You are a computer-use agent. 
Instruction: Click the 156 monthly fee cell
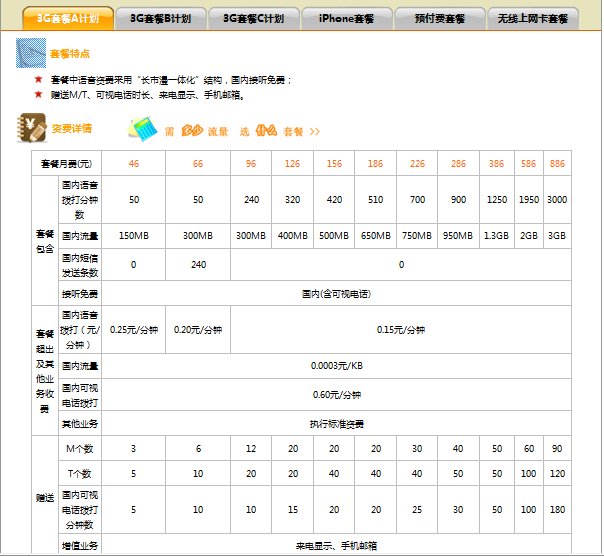click(x=334, y=163)
